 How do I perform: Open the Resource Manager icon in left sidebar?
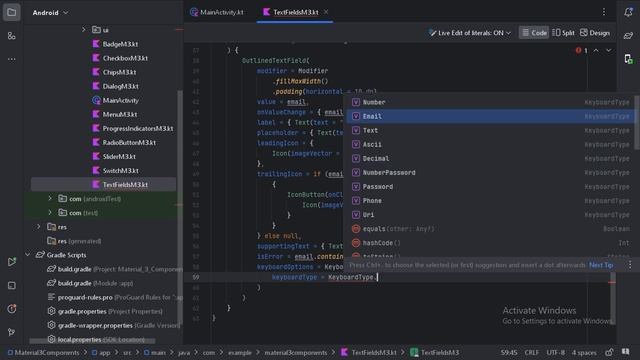coord(11,36)
